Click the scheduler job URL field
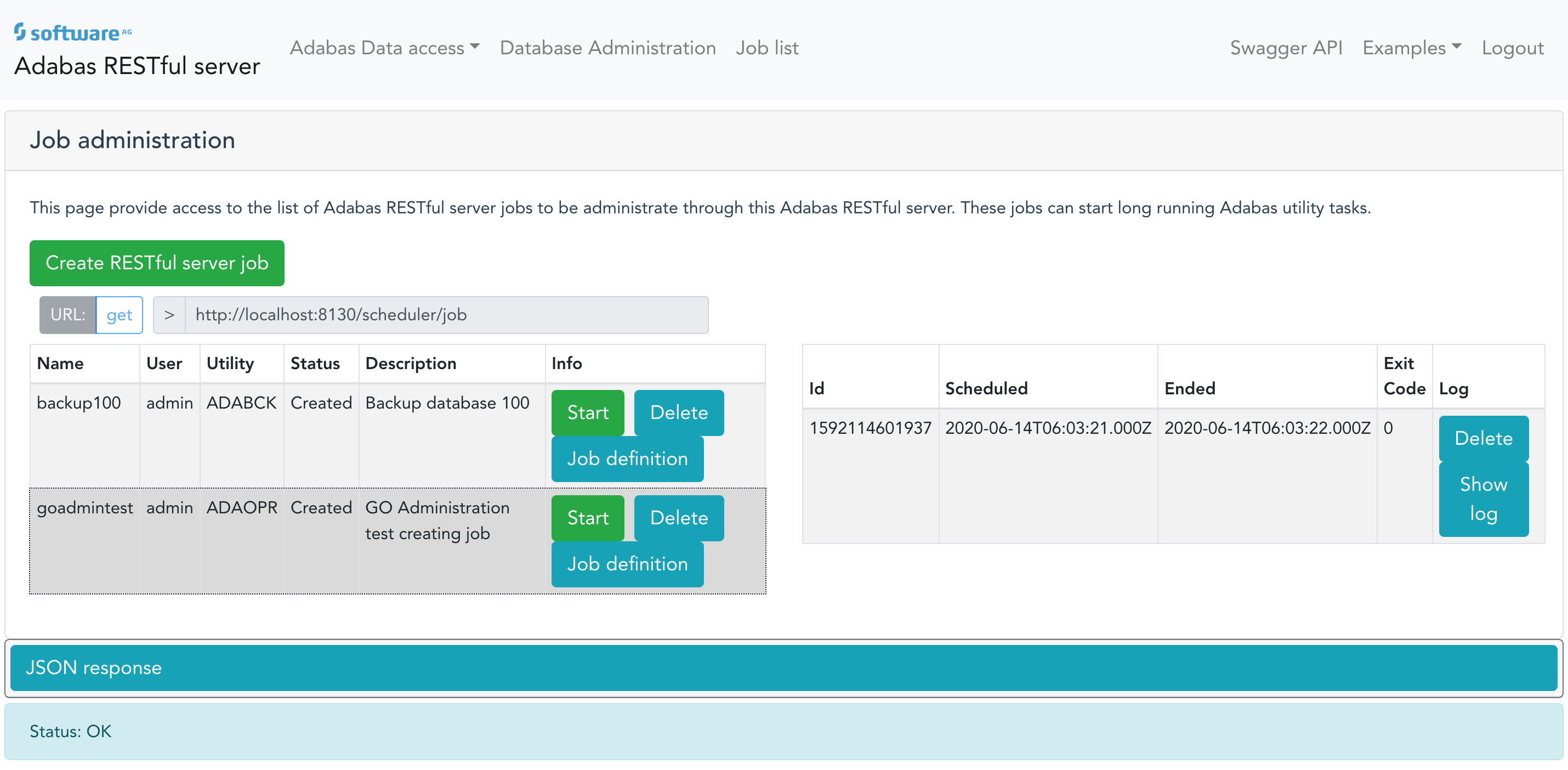 pyautogui.click(x=446, y=315)
